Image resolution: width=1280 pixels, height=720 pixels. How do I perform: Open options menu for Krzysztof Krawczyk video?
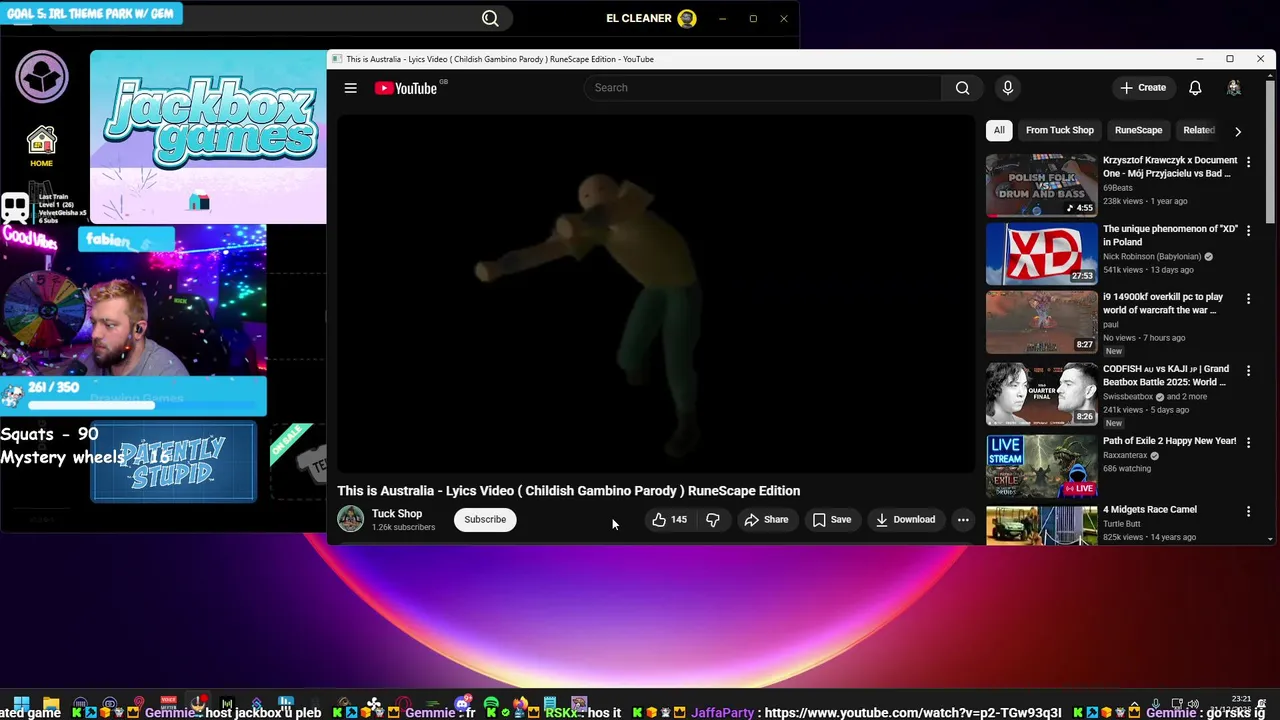tap(1248, 162)
